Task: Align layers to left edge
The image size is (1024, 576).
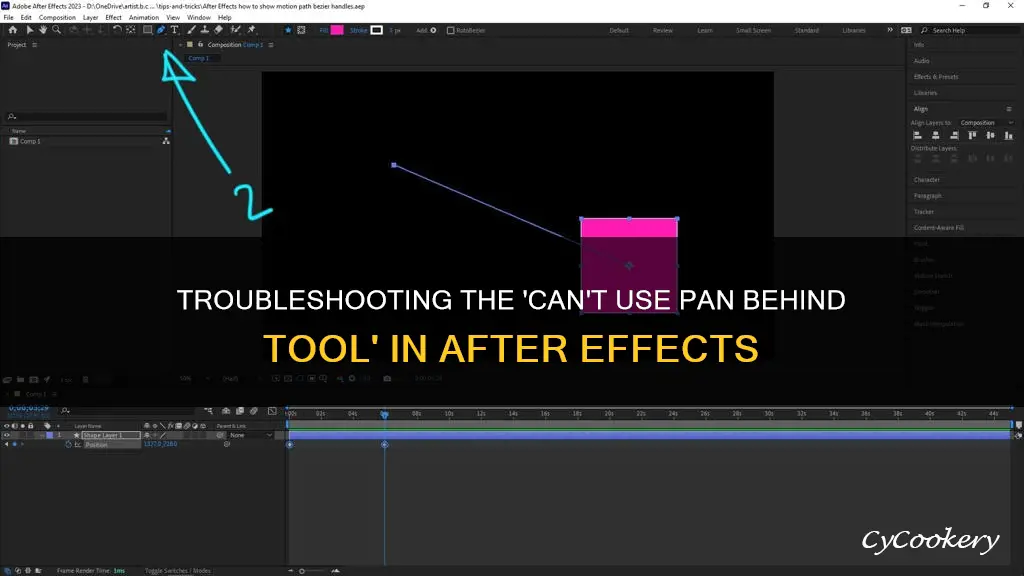Action: click(918, 135)
